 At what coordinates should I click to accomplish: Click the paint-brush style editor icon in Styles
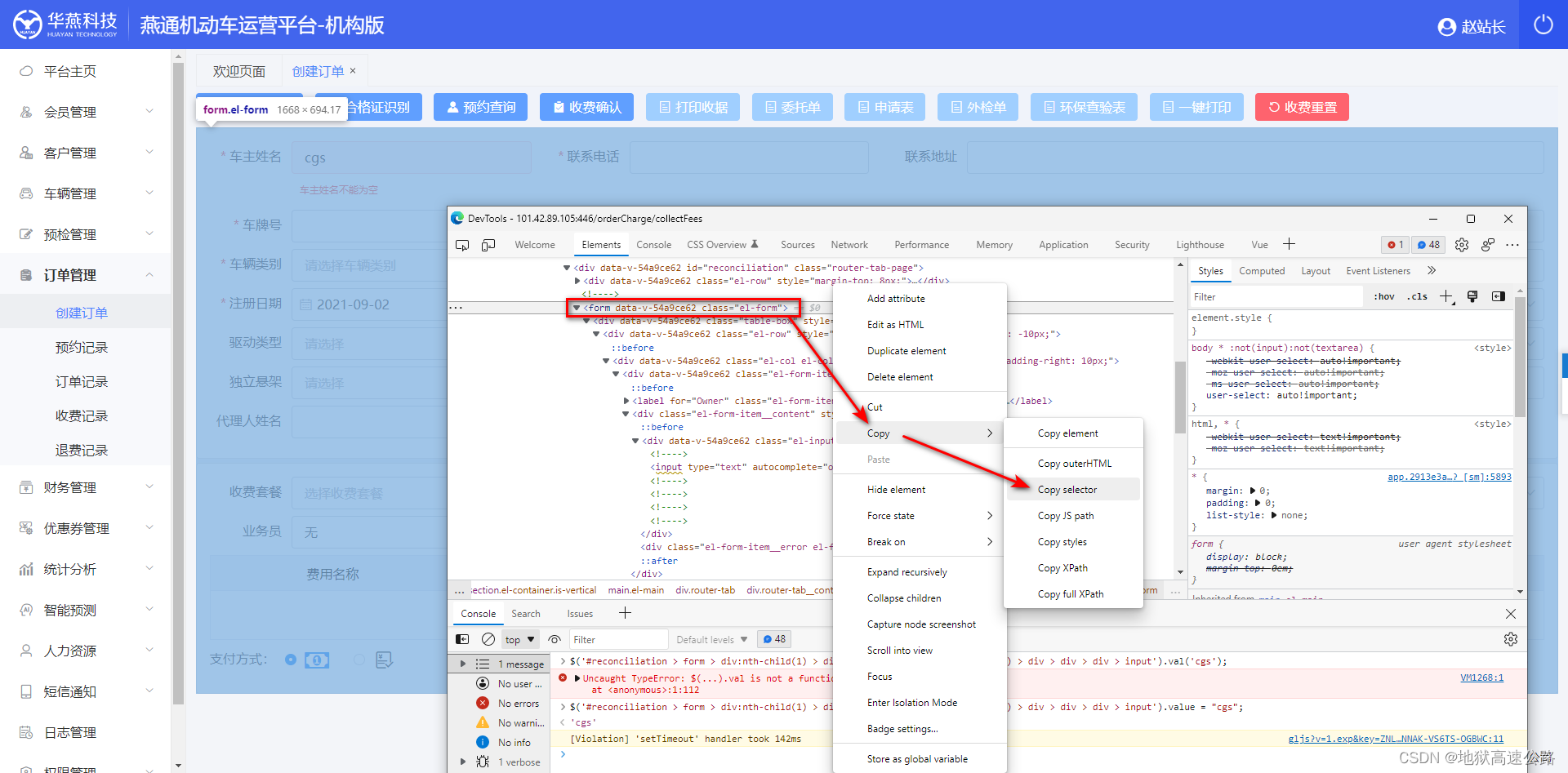(1472, 296)
